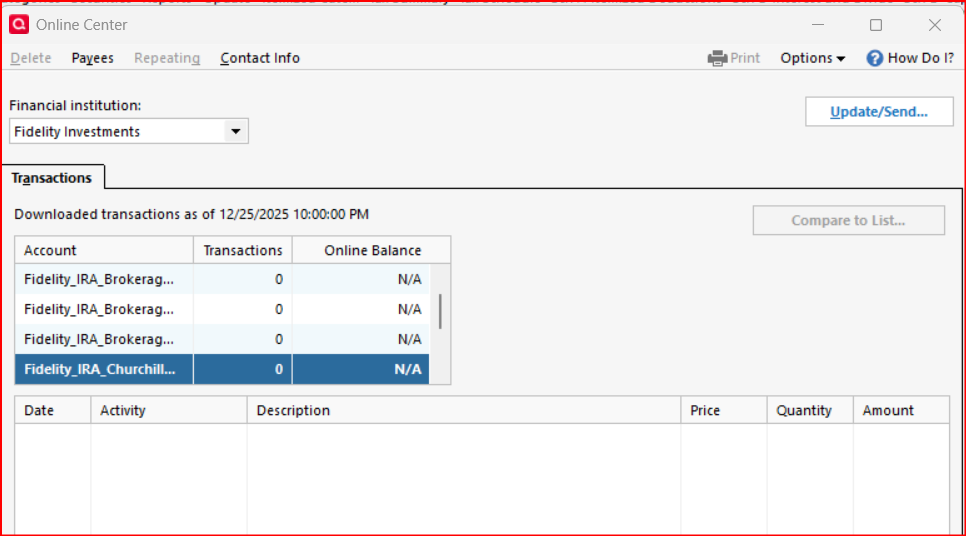Expand the Options dropdown menu
This screenshot has height=536, width=966.
(813, 58)
